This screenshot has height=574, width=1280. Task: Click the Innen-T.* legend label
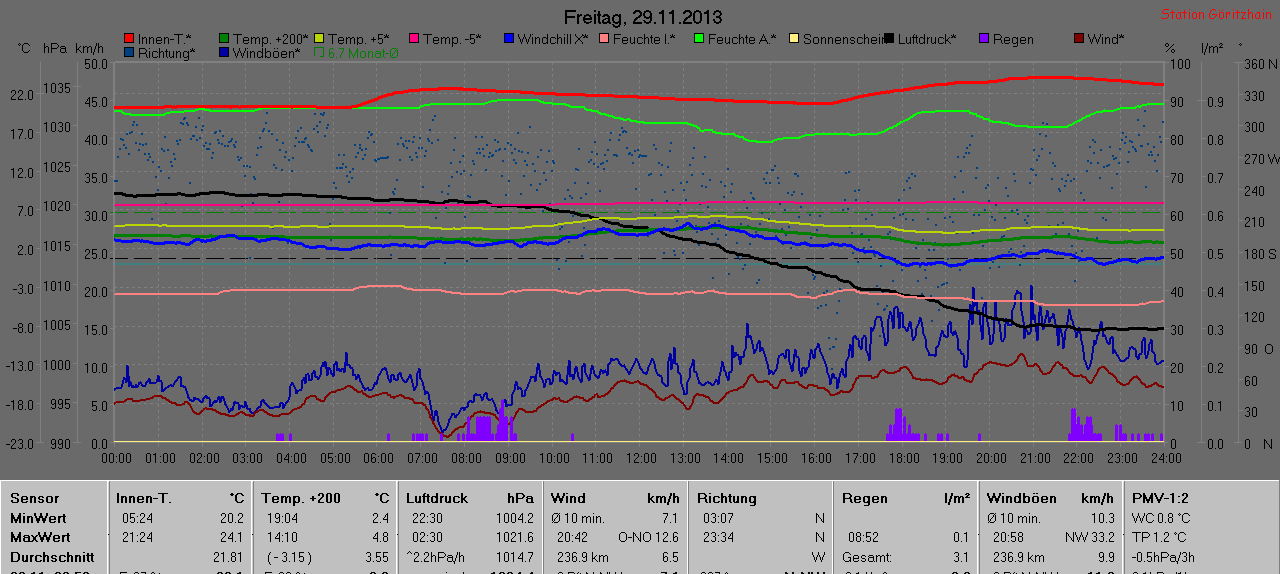164,39
